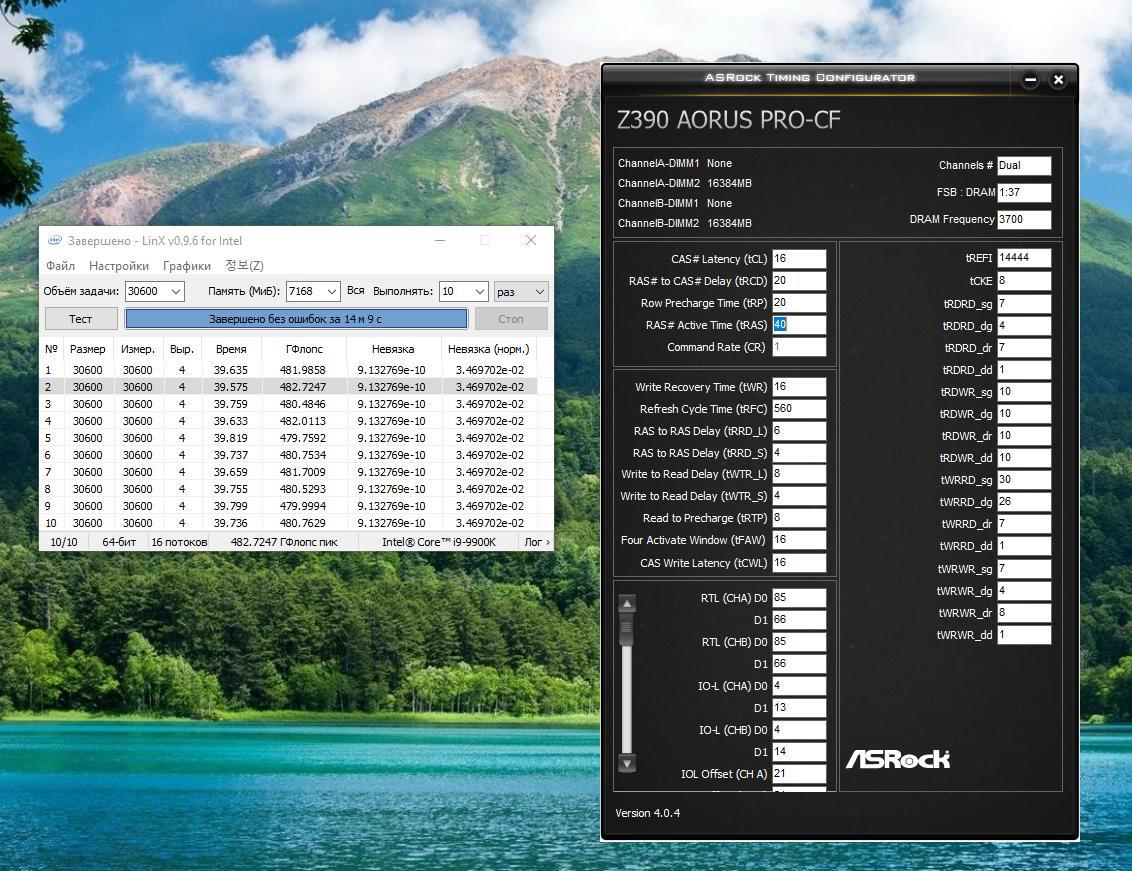Close the ASRock Timing Configurator window

click(1058, 80)
